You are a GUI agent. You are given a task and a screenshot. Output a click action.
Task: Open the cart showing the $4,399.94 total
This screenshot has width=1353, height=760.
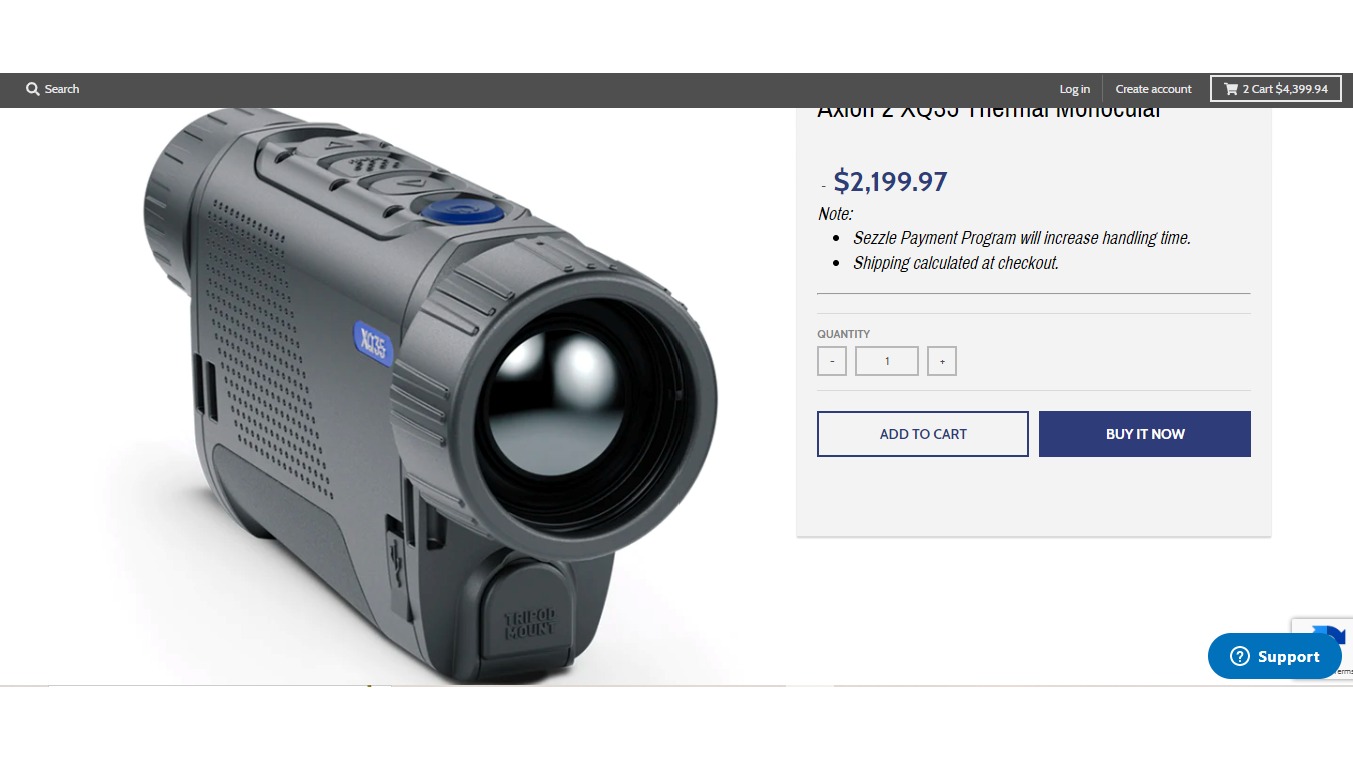pos(1276,89)
